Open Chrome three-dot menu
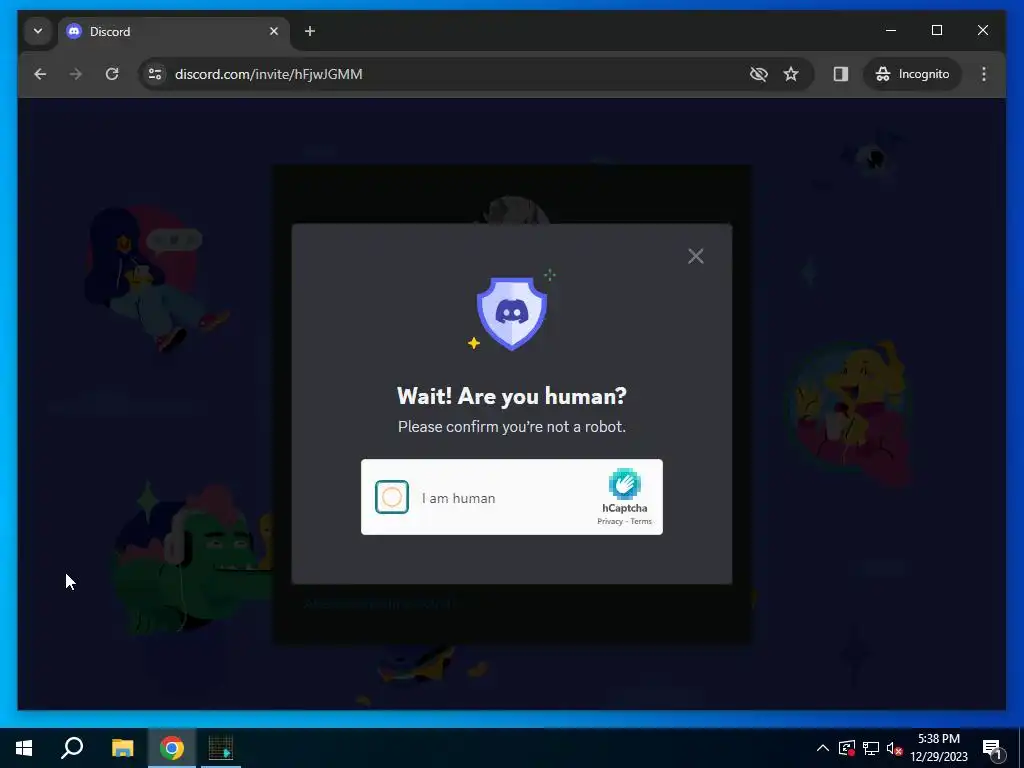Screen dimensions: 1024x768 [984, 74]
